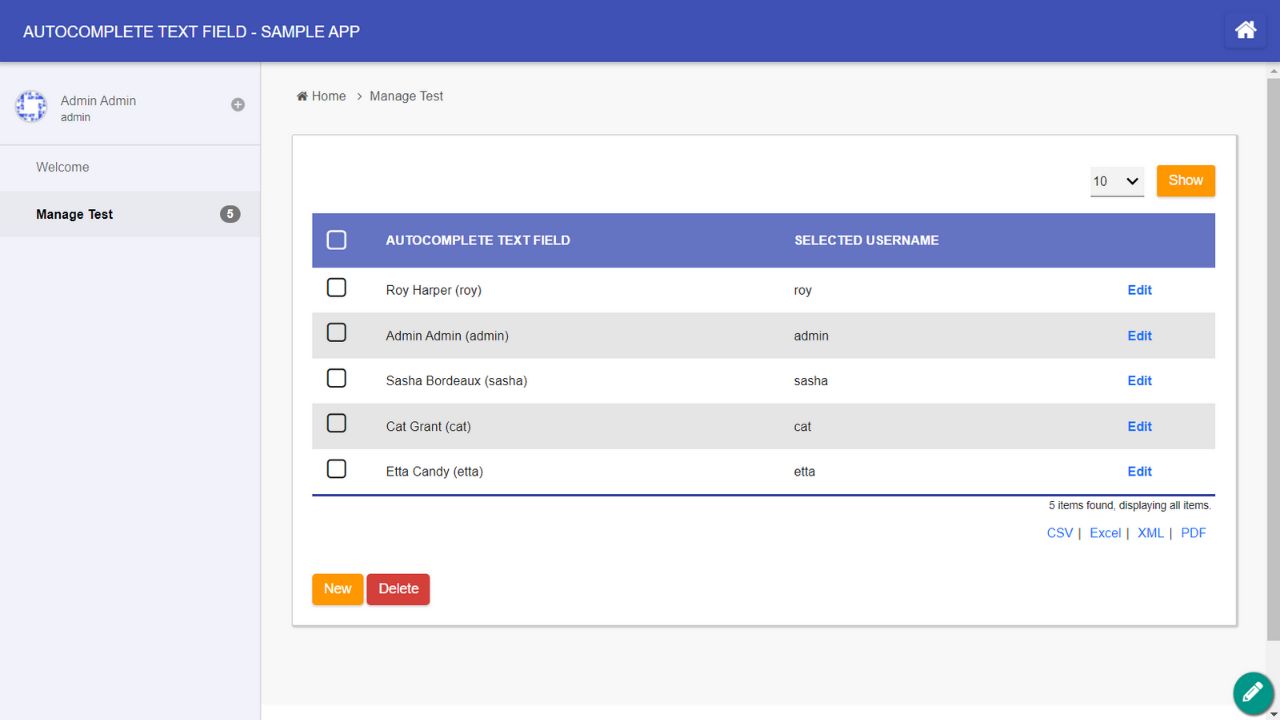1280x720 pixels.
Task: Click the home icon in the top bar
Action: pos(1245,30)
